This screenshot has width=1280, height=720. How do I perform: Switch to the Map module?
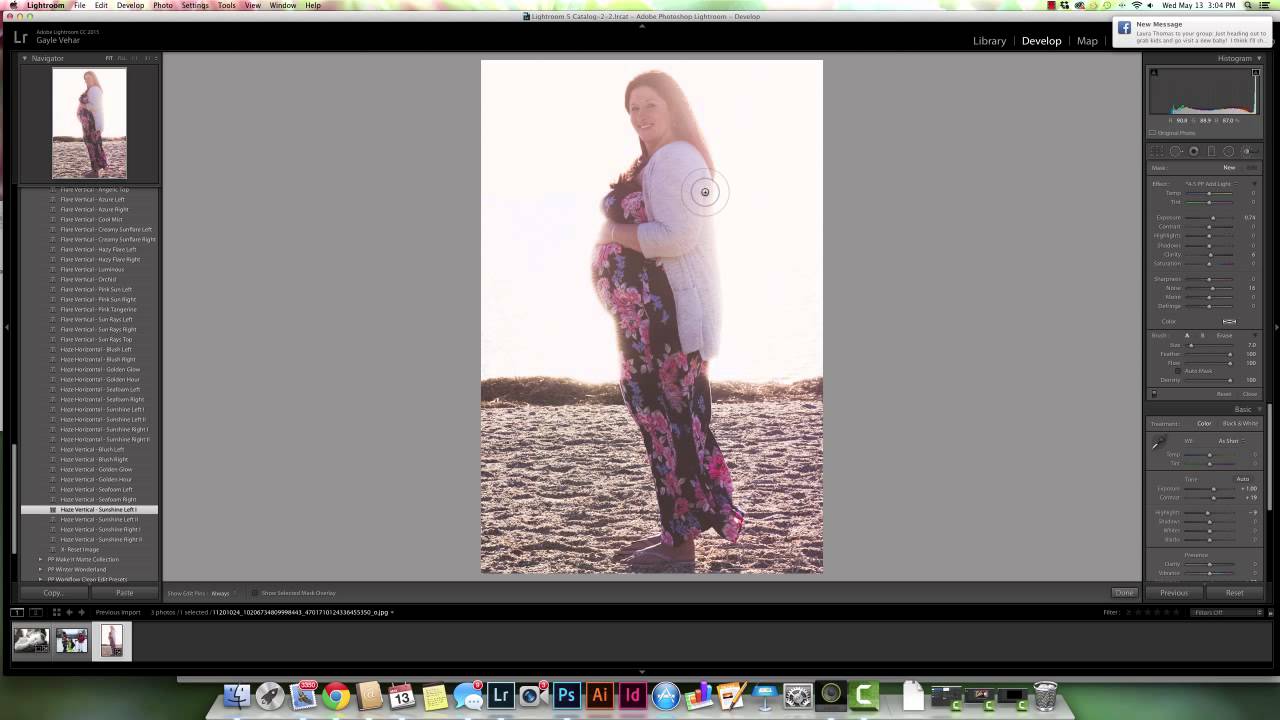[1087, 41]
